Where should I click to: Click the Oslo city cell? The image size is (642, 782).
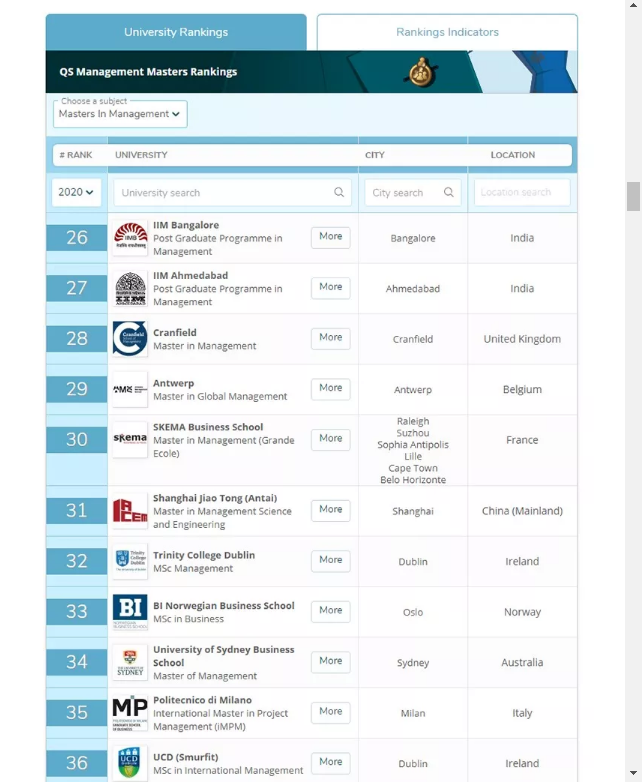[413, 612]
